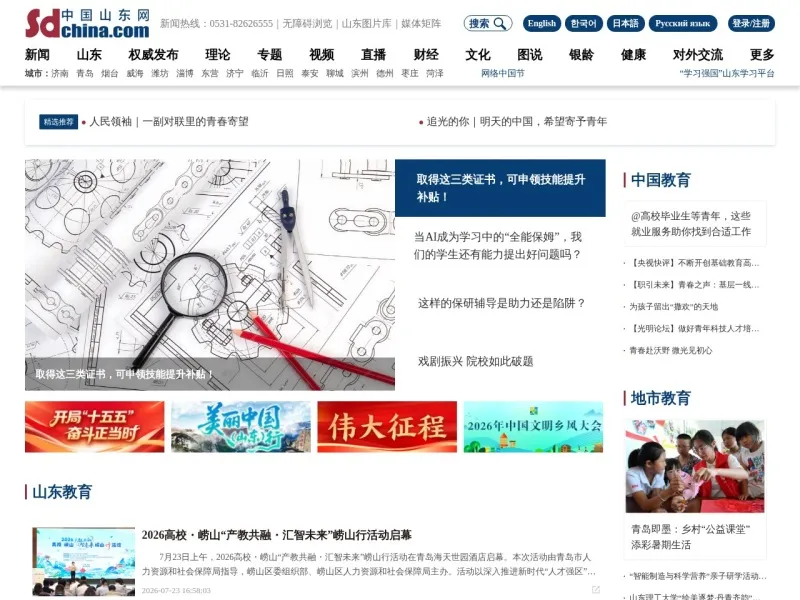Click the share icon beside the Laoshan article
Screen dimensions: 800x600
pos(595,590)
